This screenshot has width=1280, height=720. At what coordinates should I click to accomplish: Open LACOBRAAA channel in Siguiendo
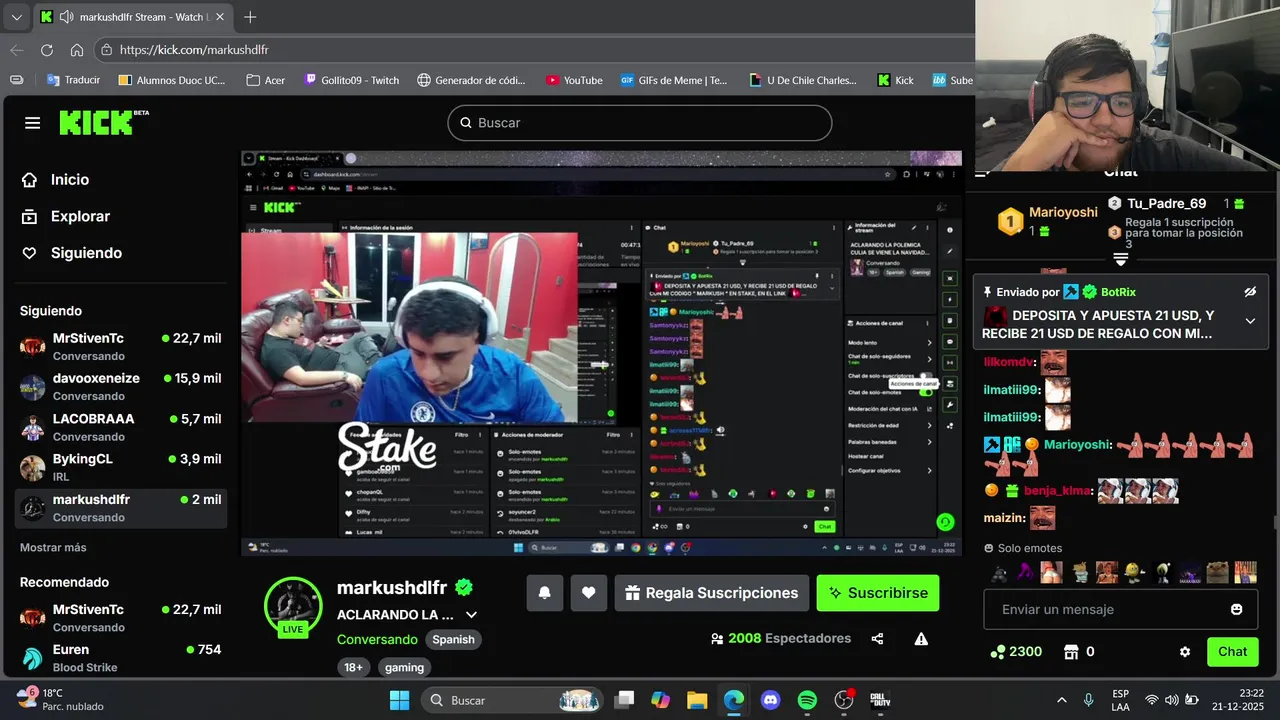(x=122, y=427)
